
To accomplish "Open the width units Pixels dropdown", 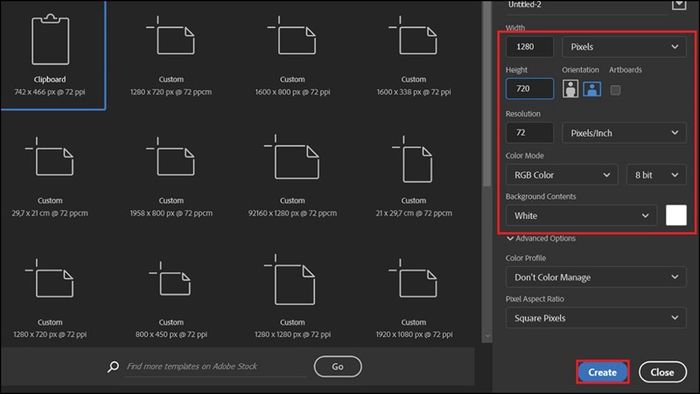I will coord(624,47).
